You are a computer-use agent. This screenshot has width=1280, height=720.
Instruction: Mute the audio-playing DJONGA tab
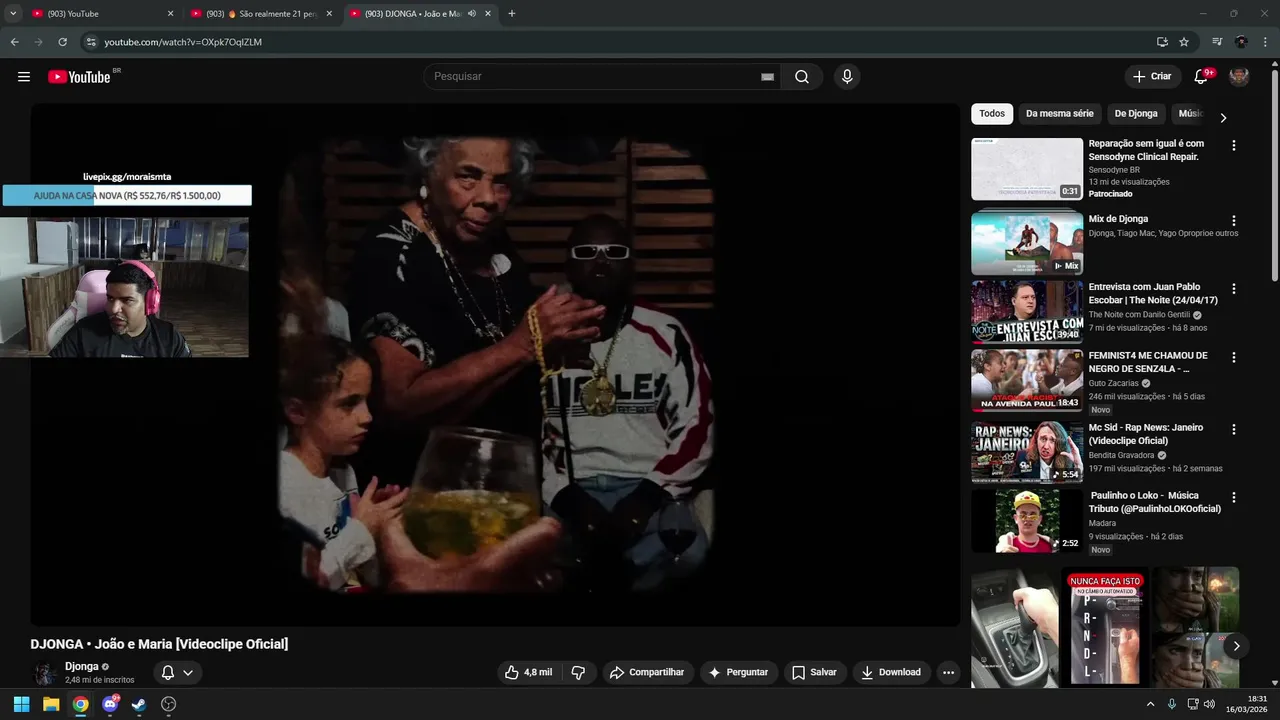pos(471,13)
